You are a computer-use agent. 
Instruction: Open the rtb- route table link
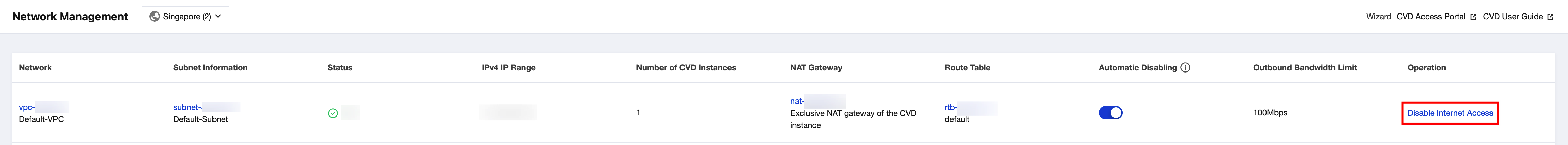coord(951,107)
